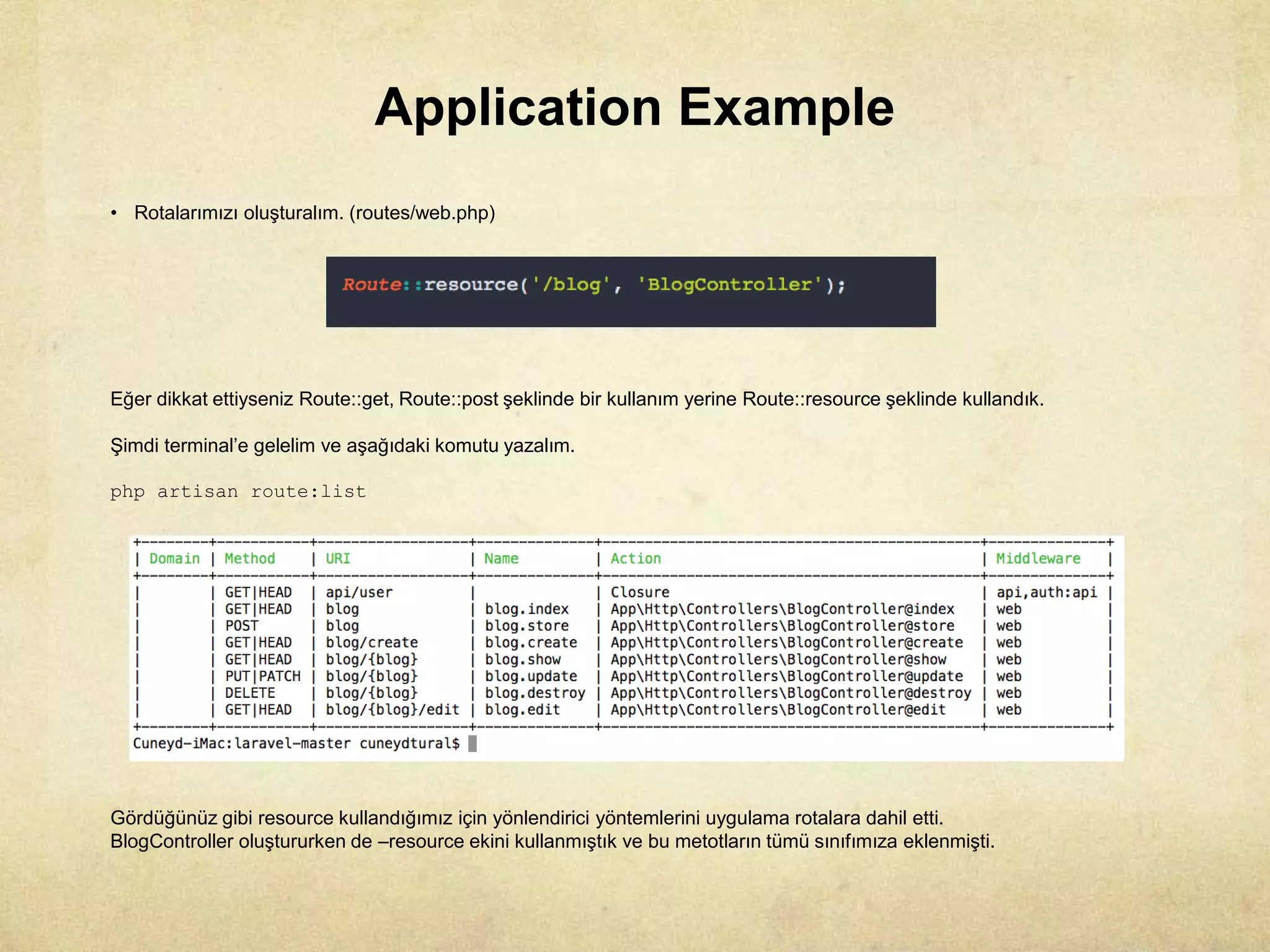Click the 'POST' method cell
The width and height of the screenshot is (1270, 952).
pos(241,626)
